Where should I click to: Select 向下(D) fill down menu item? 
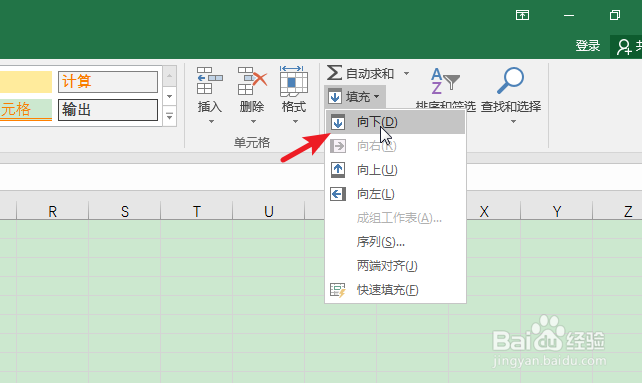(x=395, y=122)
